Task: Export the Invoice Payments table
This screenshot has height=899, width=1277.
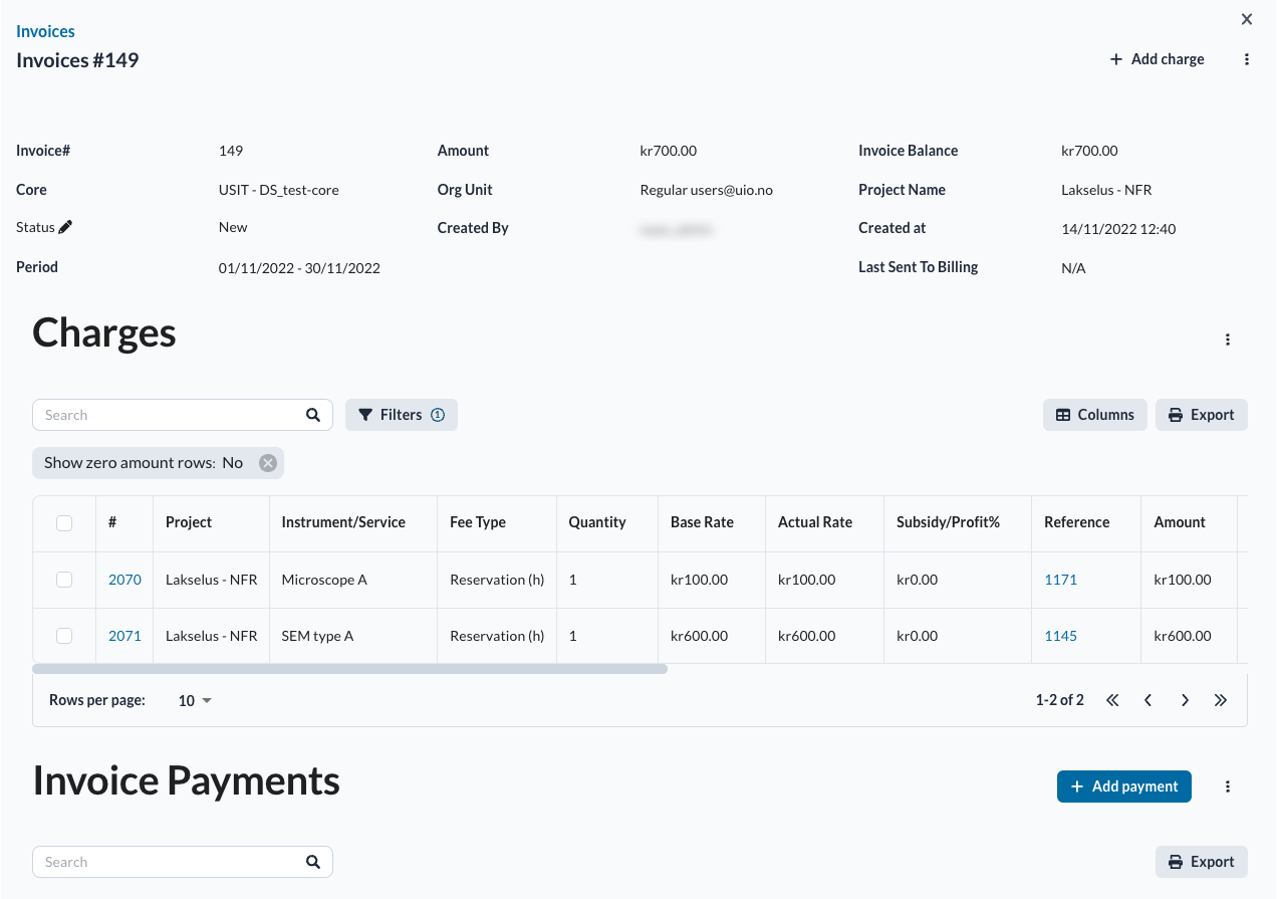Action: pos(1201,862)
